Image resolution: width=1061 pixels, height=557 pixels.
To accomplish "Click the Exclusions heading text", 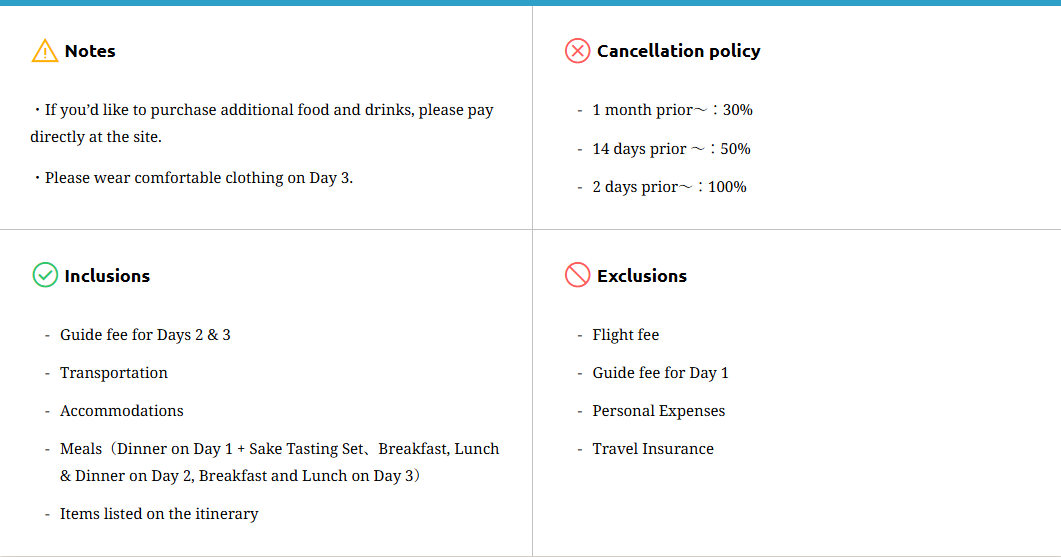I will (x=641, y=276).
